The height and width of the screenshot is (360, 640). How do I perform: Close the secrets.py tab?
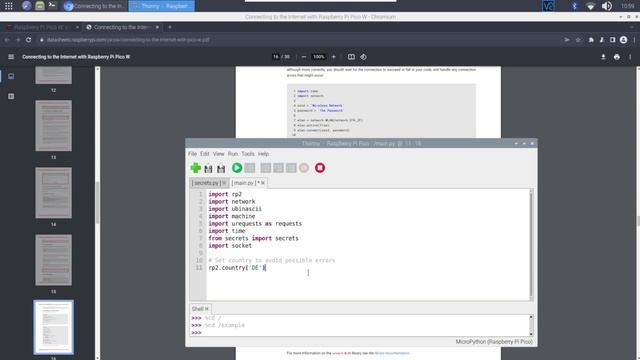224,183
